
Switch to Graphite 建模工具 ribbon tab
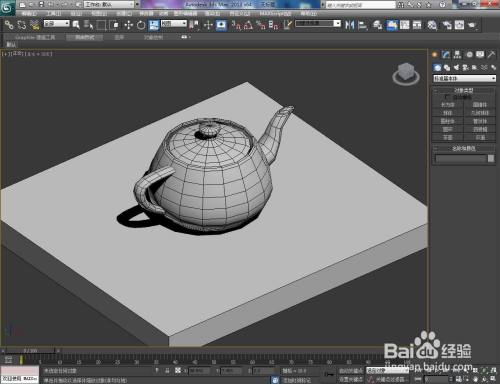(x=35, y=37)
